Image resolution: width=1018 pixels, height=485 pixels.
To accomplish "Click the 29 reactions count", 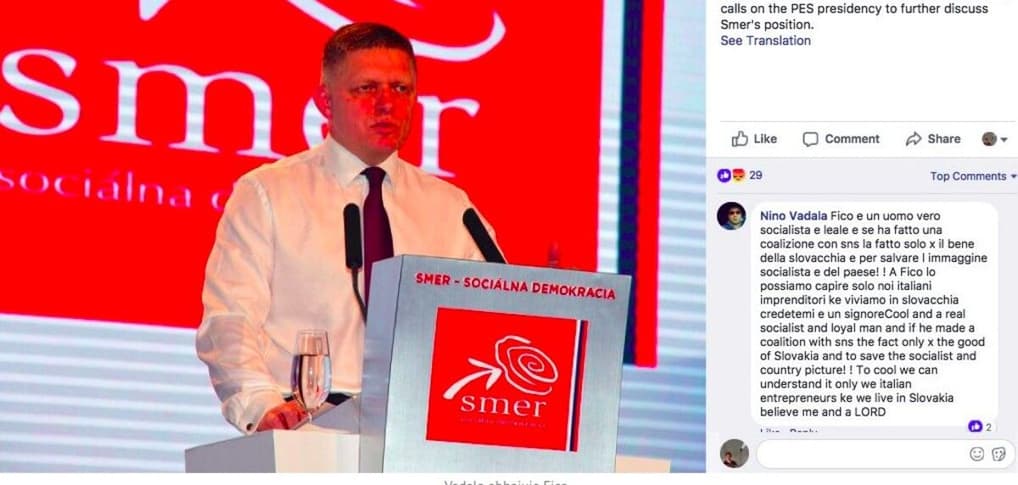I will click(x=756, y=175).
